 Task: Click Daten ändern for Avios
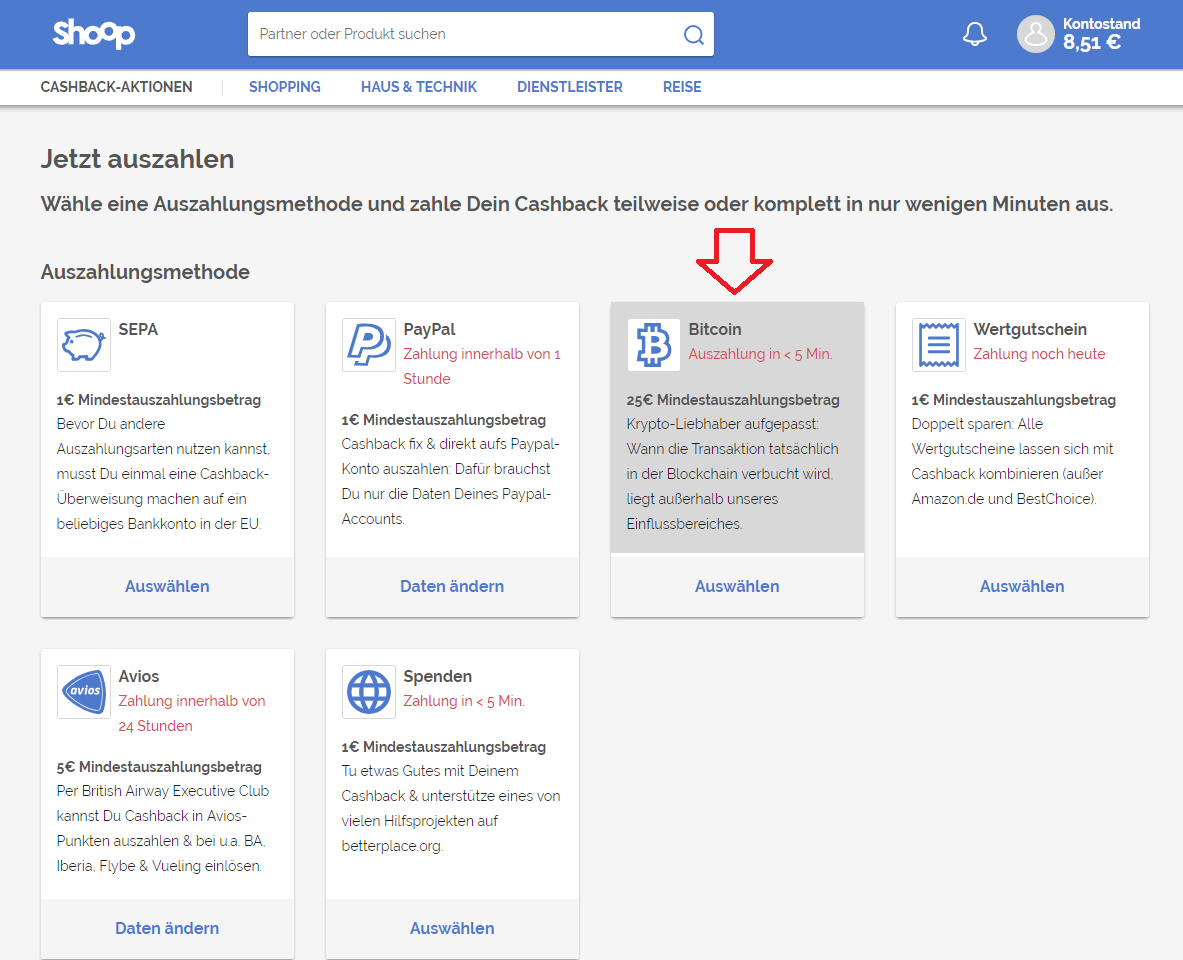pos(166,928)
